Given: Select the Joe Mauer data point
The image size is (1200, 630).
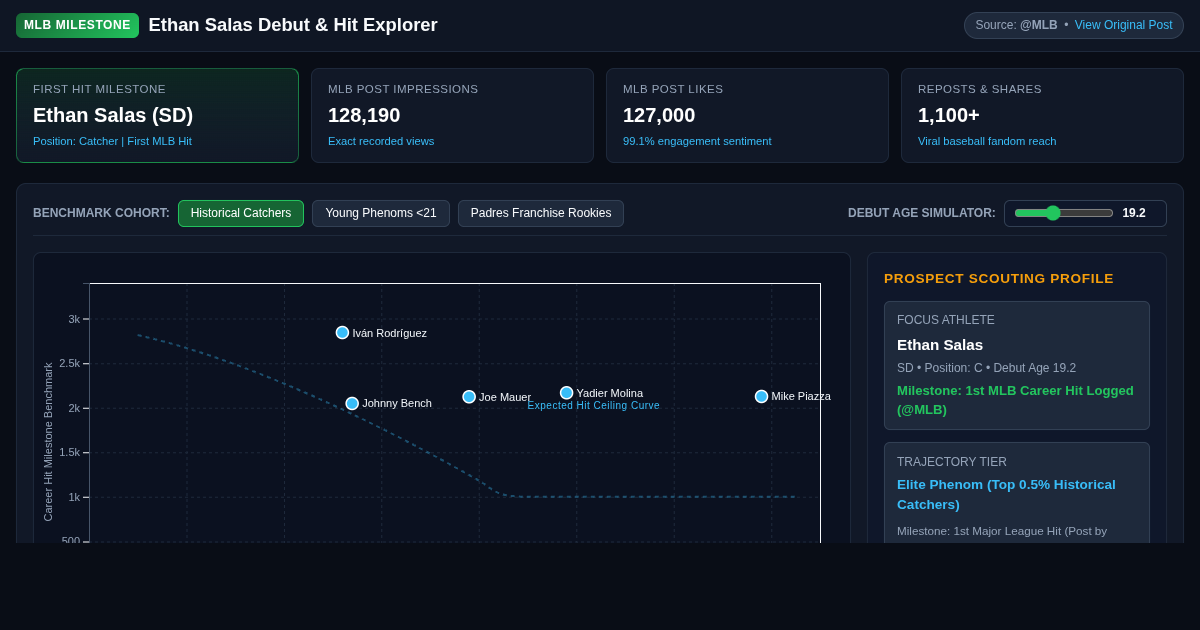Looking at the screenshot, I should click(469, 397).
